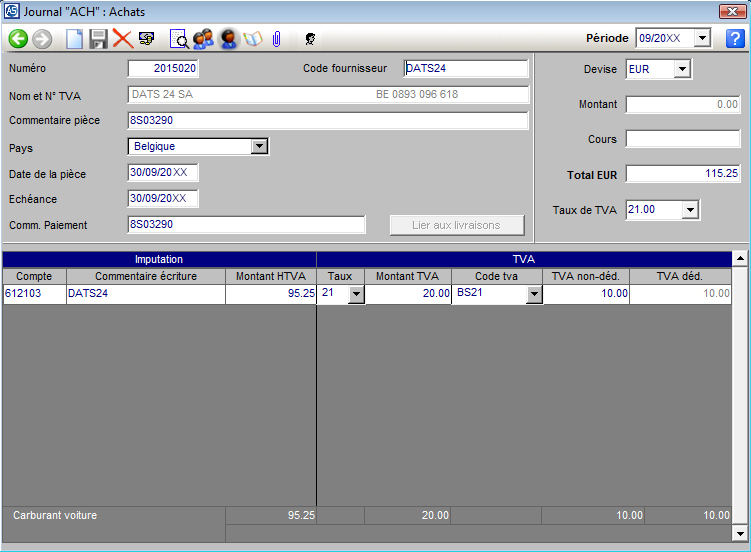Click the paperclip attachment icon
Image resolution: width=751 pixels, height=552 pixels.
coord(275,39)
